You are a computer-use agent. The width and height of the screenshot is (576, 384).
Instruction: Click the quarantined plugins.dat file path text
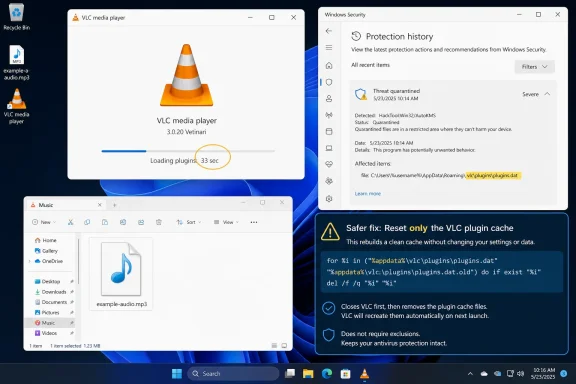440,176
